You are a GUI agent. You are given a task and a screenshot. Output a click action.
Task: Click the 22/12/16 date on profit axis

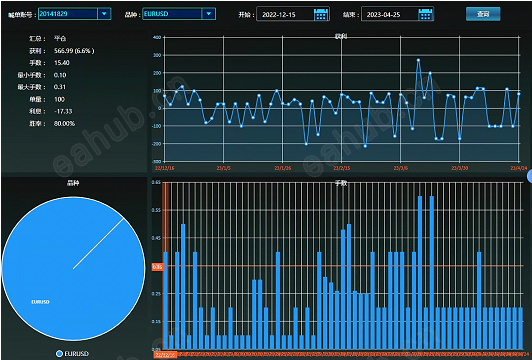[x=165, y=168]
